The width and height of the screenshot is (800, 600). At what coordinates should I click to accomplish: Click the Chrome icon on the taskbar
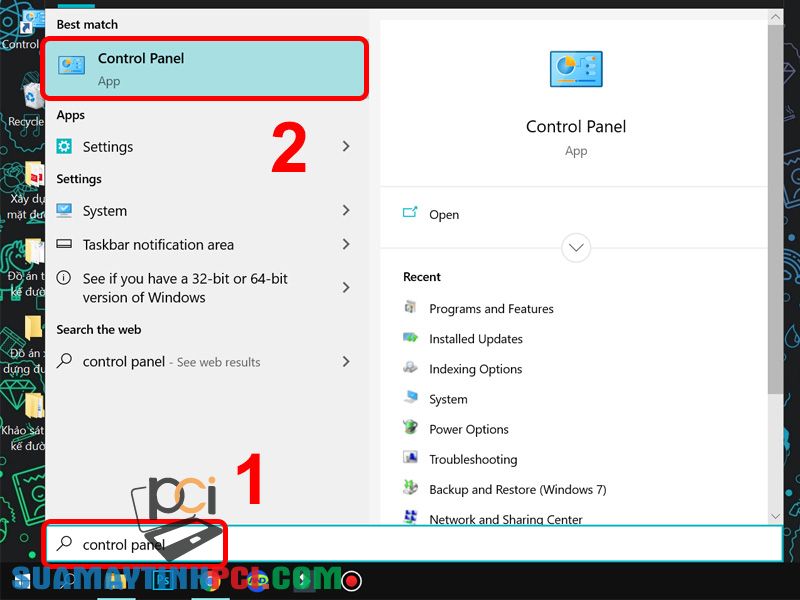coord(210,581)
